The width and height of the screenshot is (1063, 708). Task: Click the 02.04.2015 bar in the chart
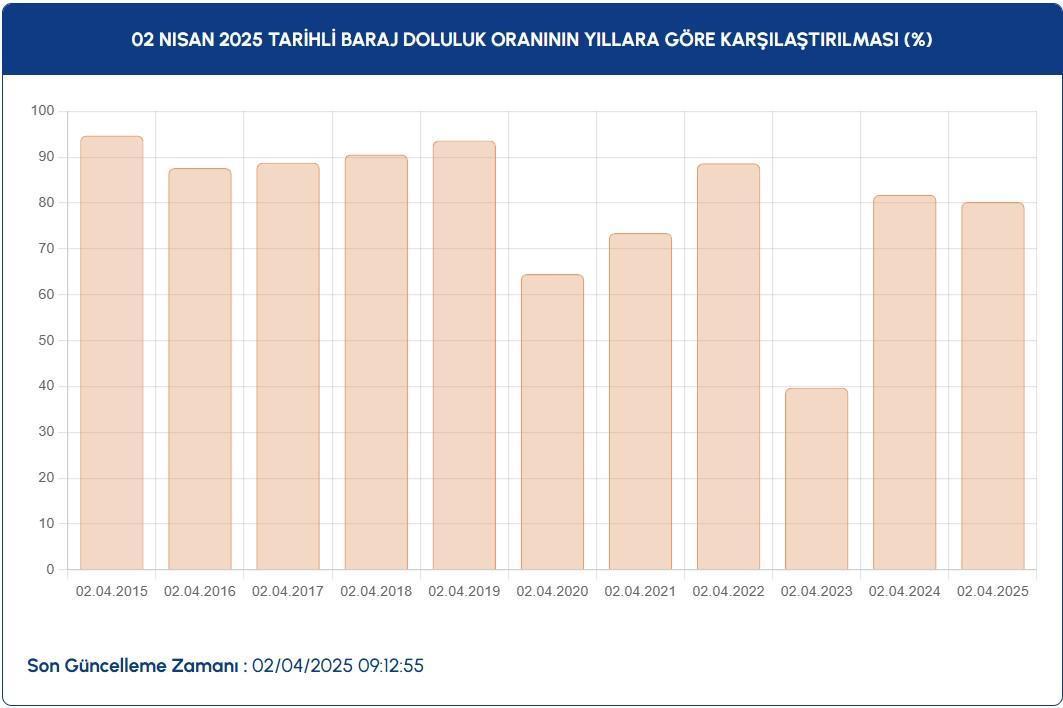[x=112, y=353]
